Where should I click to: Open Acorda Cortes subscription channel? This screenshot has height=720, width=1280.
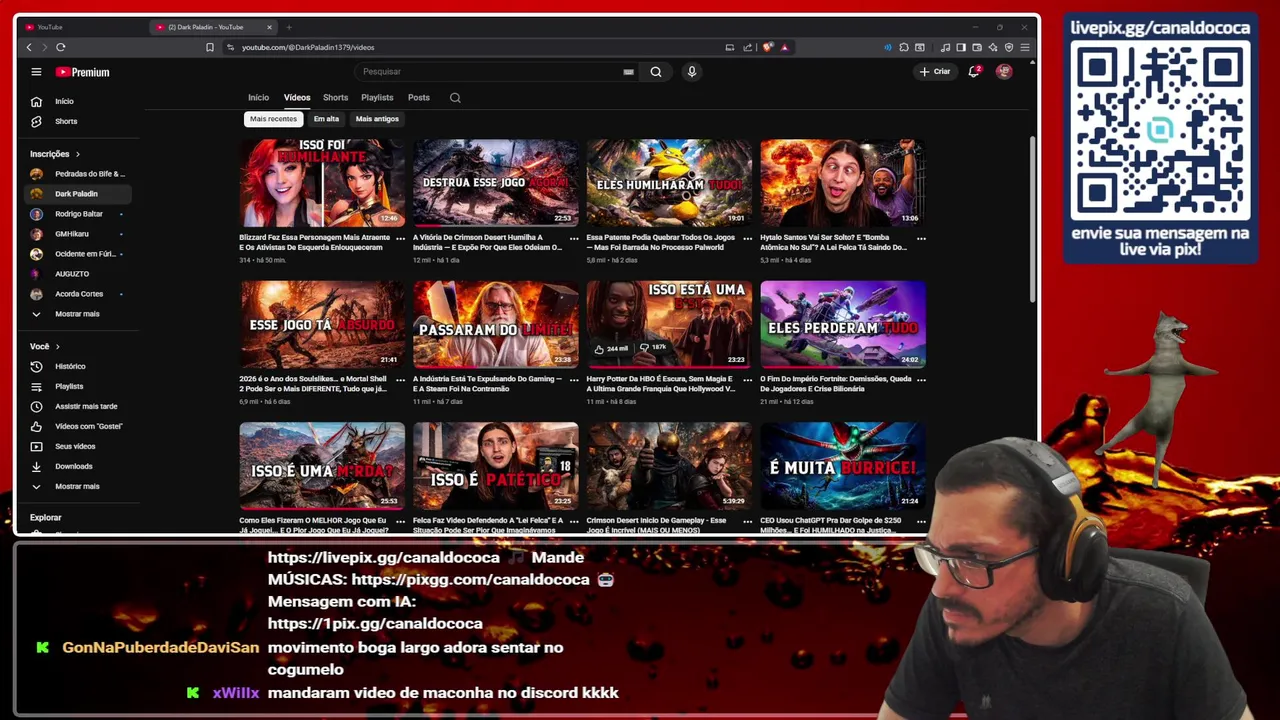point(80,294)
